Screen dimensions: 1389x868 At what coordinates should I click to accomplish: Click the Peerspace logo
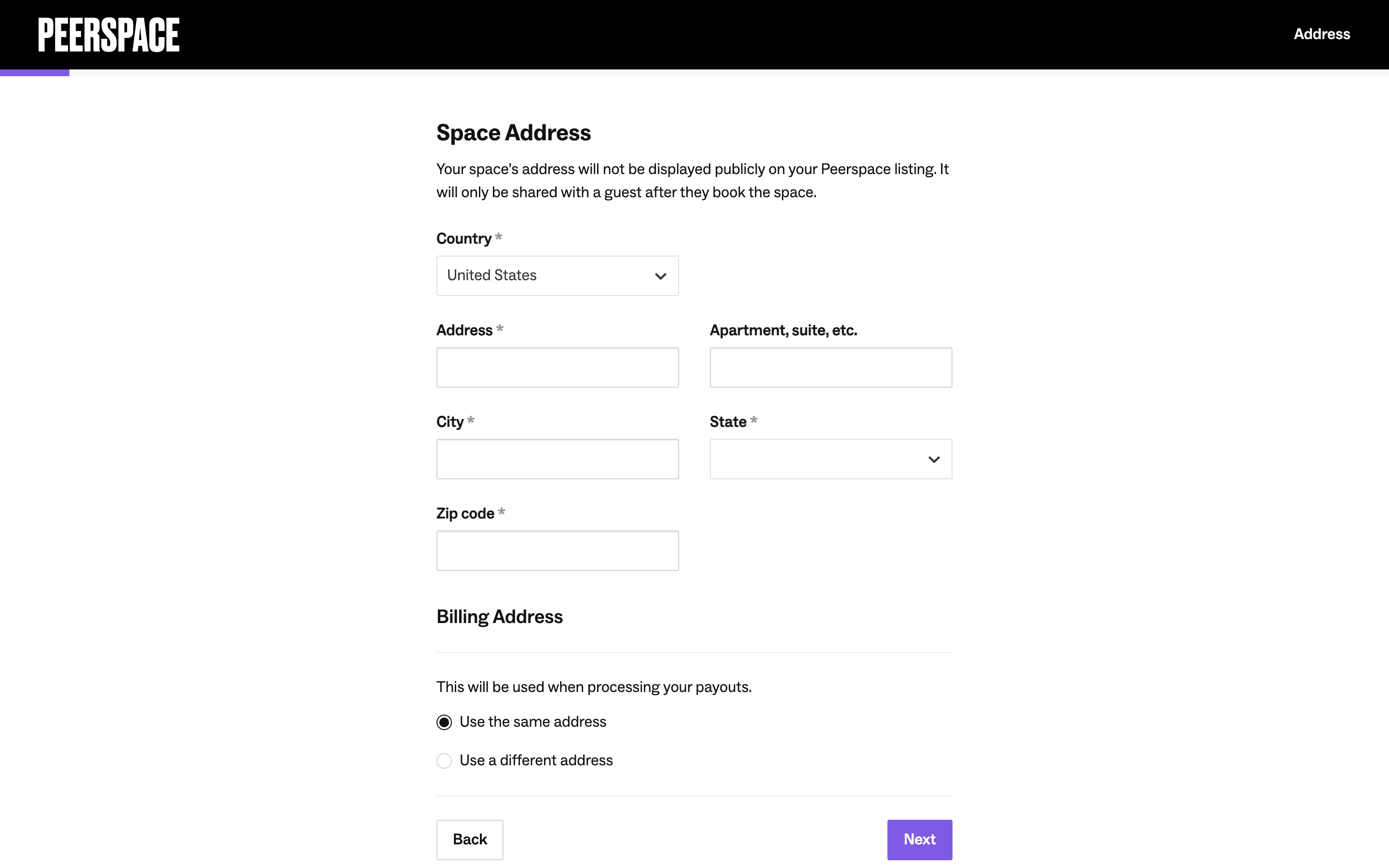tap(109, 34)
